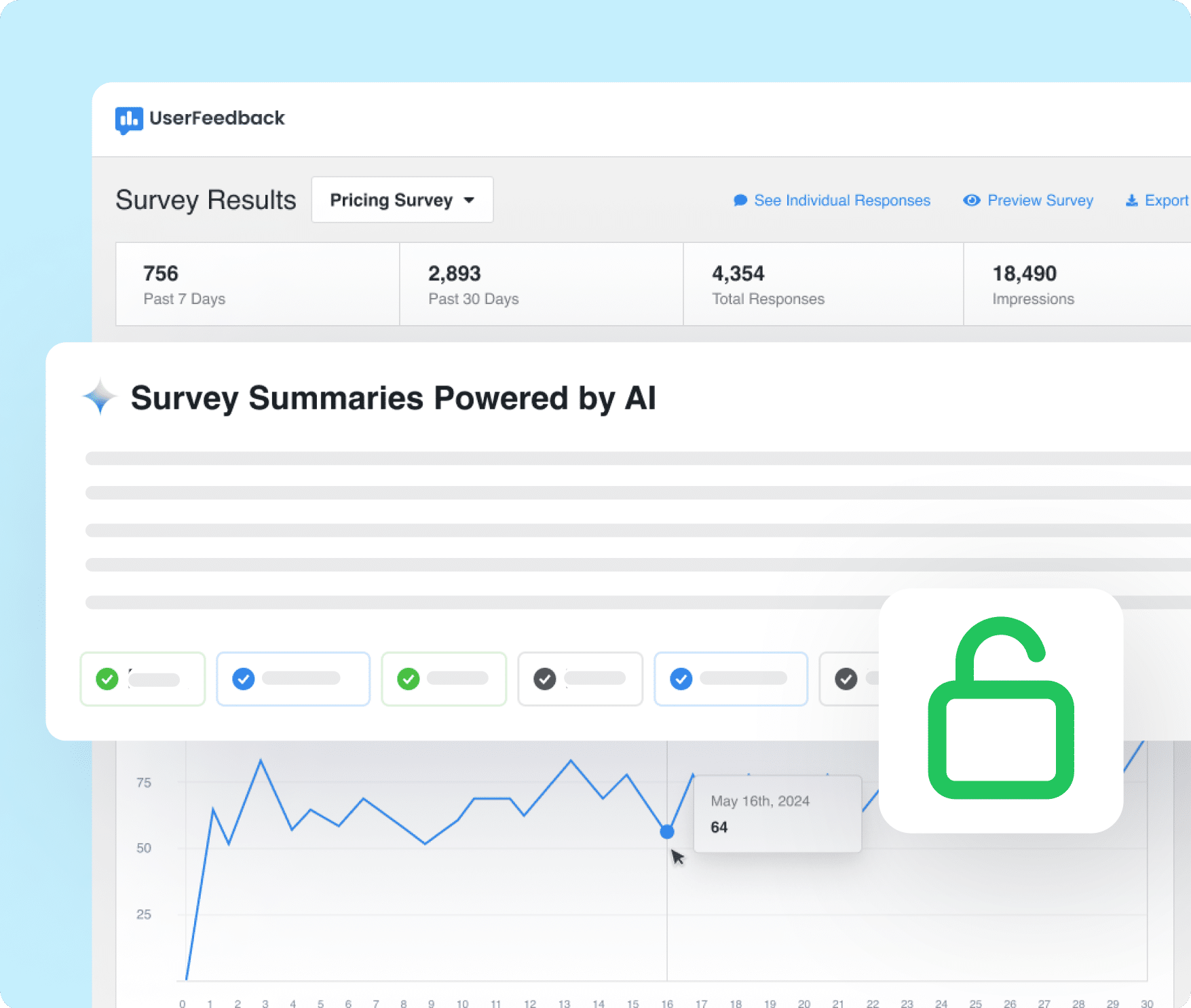Image resolution: width=1191 pixels, height=1008 pixels.
Task: Select the 4,354 Total Responses stat
Action: (x=824, y=284)
